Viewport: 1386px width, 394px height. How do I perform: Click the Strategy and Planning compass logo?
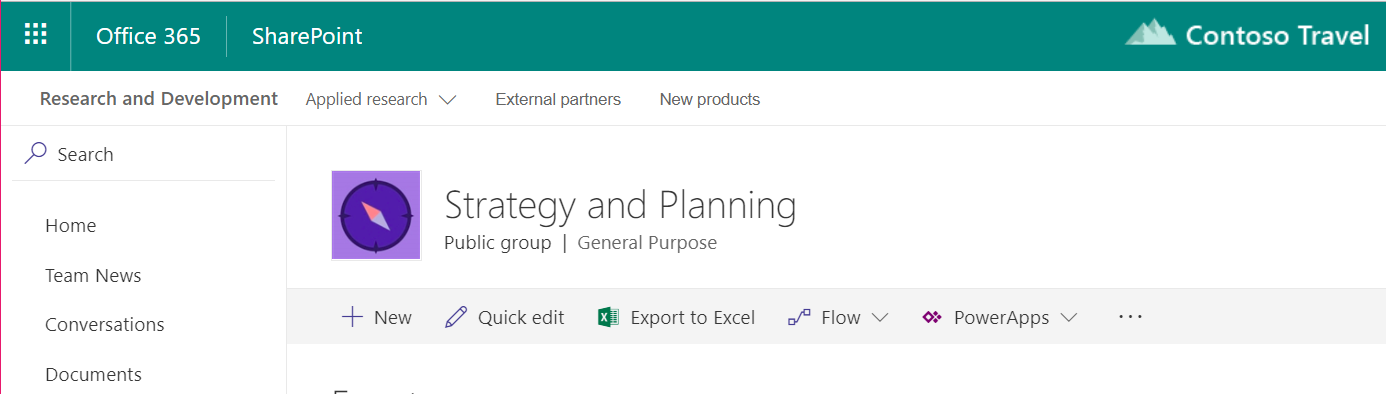376,215
